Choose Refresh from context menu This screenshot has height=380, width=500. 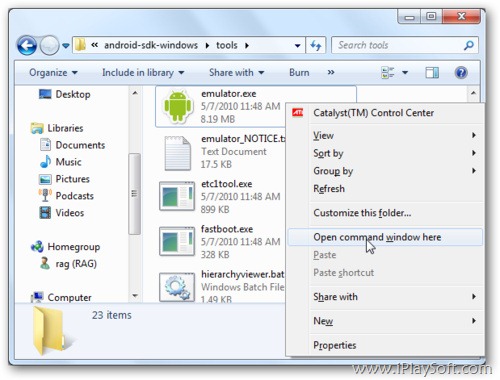386,189
